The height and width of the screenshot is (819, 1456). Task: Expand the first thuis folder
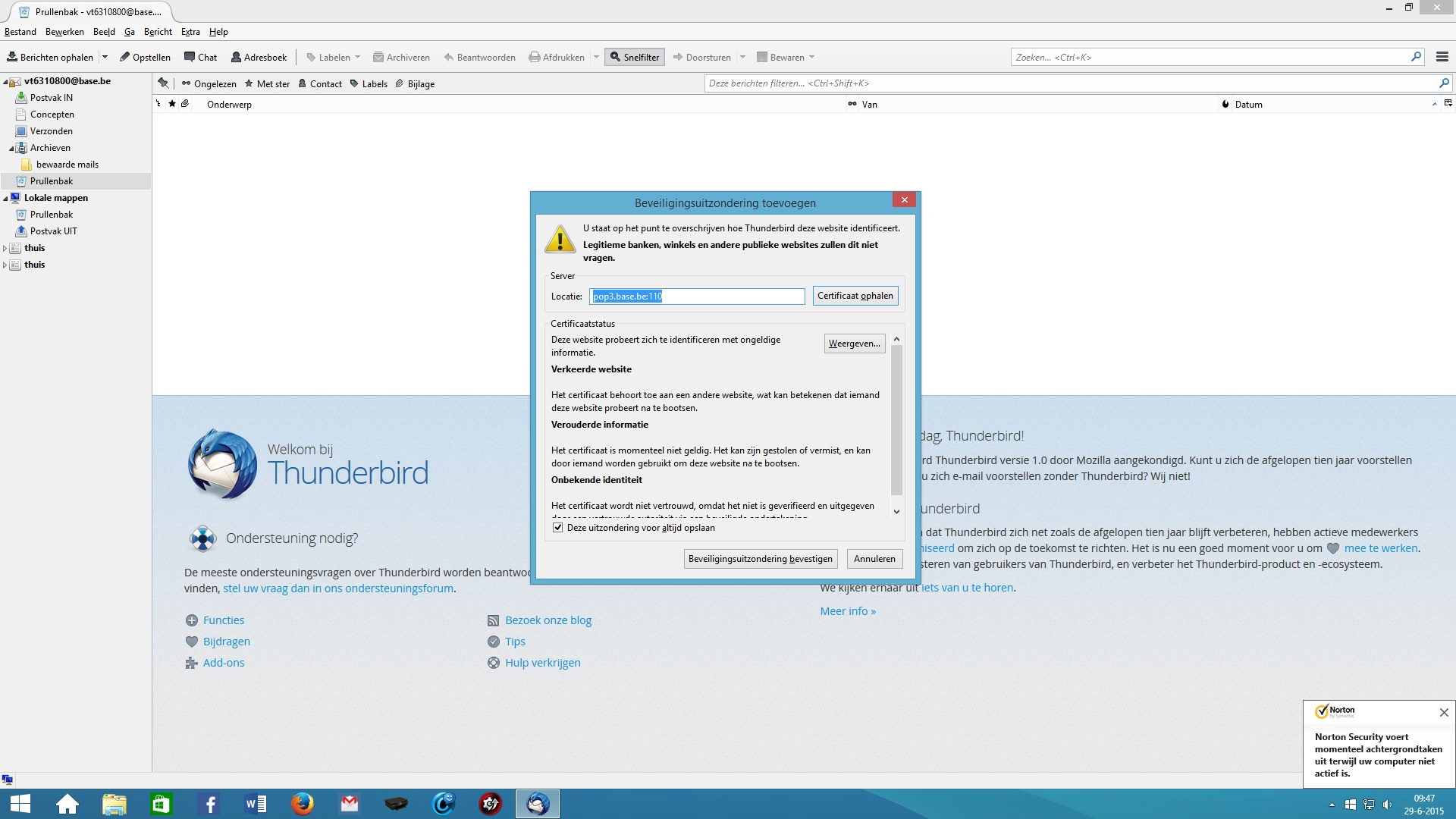pyautogui.click(x=5, y=248)
